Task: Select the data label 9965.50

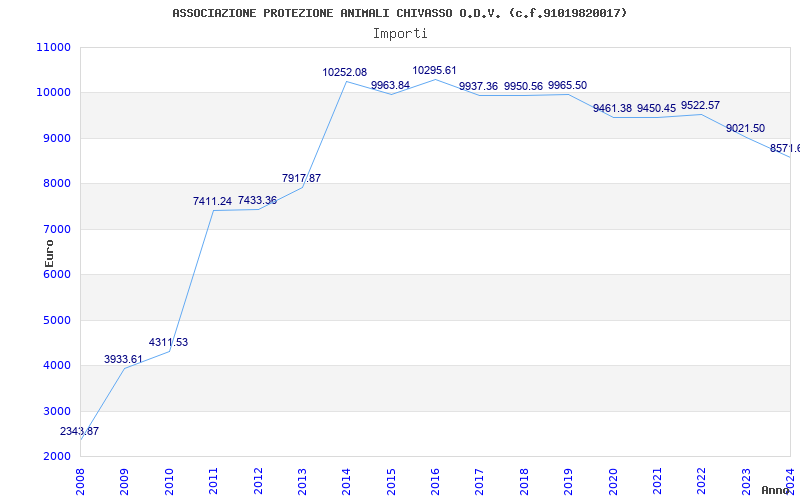Action: pos(567,86)
